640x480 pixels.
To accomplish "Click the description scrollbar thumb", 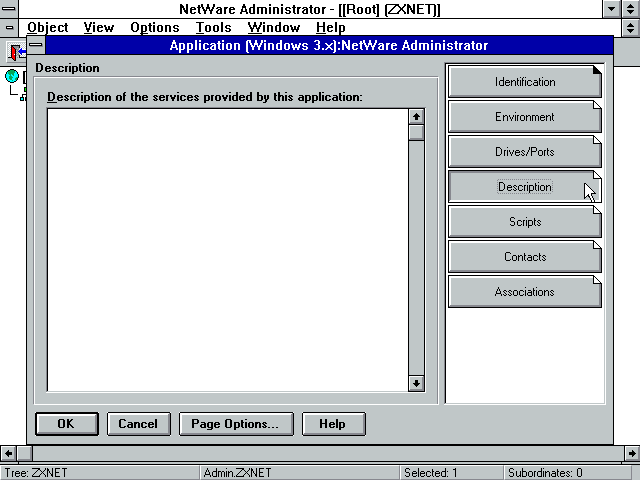I will [416, 133].
